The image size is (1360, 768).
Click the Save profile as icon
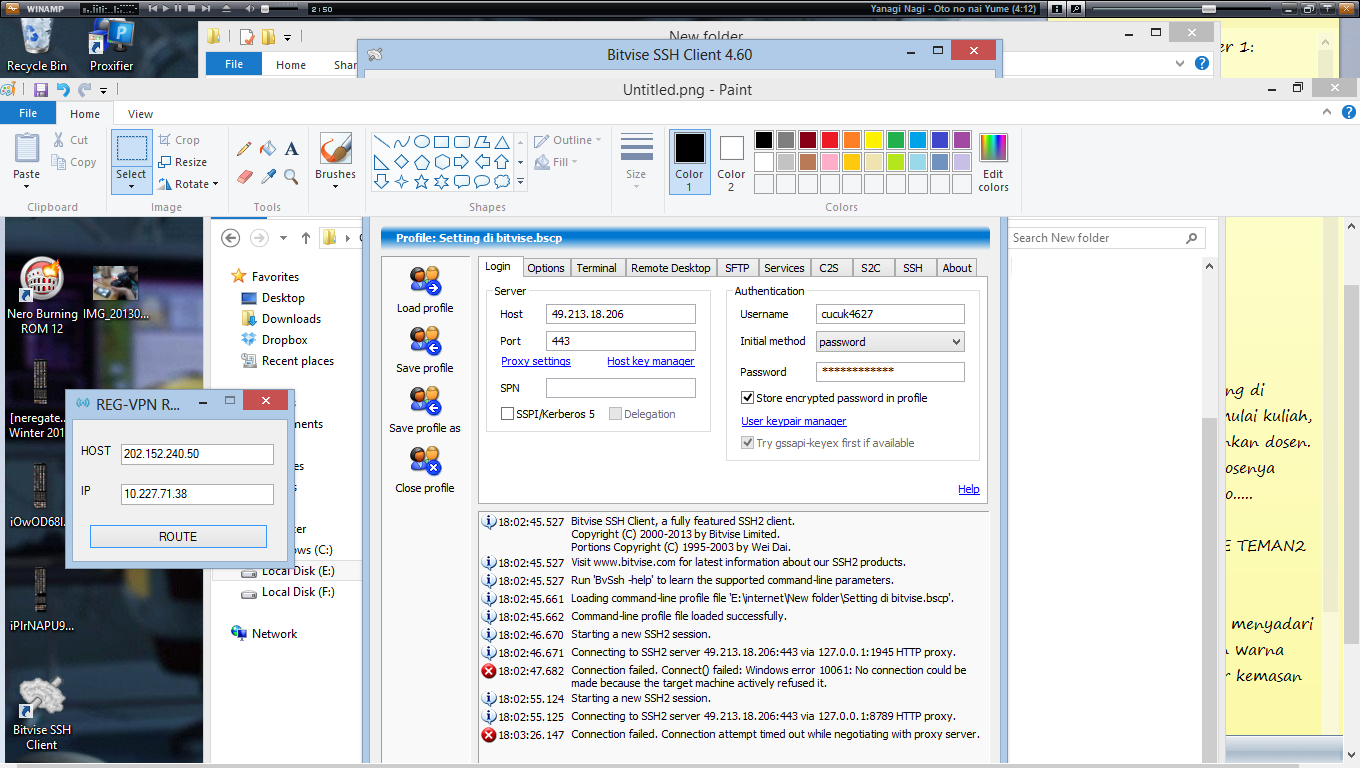tap(425, 401)
